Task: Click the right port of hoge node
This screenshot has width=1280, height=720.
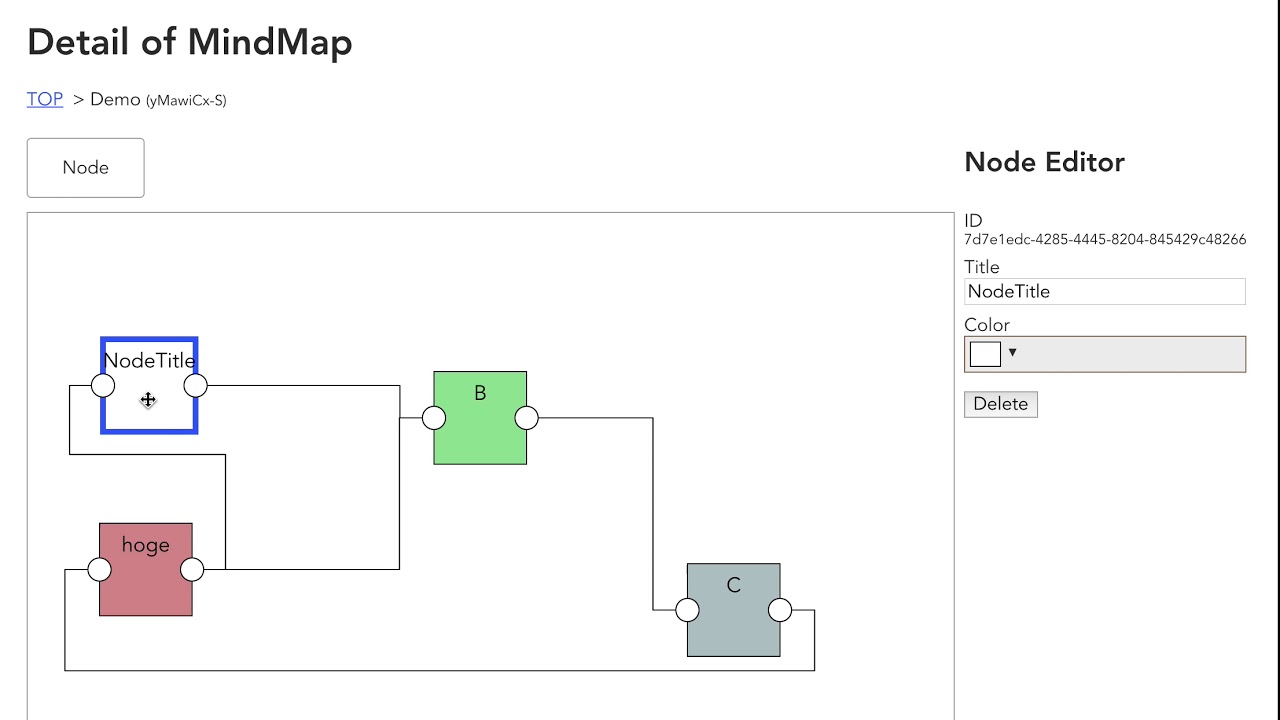Action: 192,570
